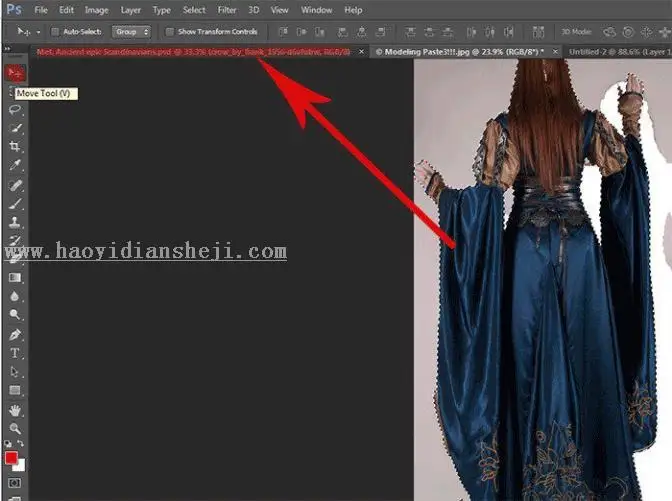
Task: Select the Horizontal Type tool
Action: click(15, 353)
